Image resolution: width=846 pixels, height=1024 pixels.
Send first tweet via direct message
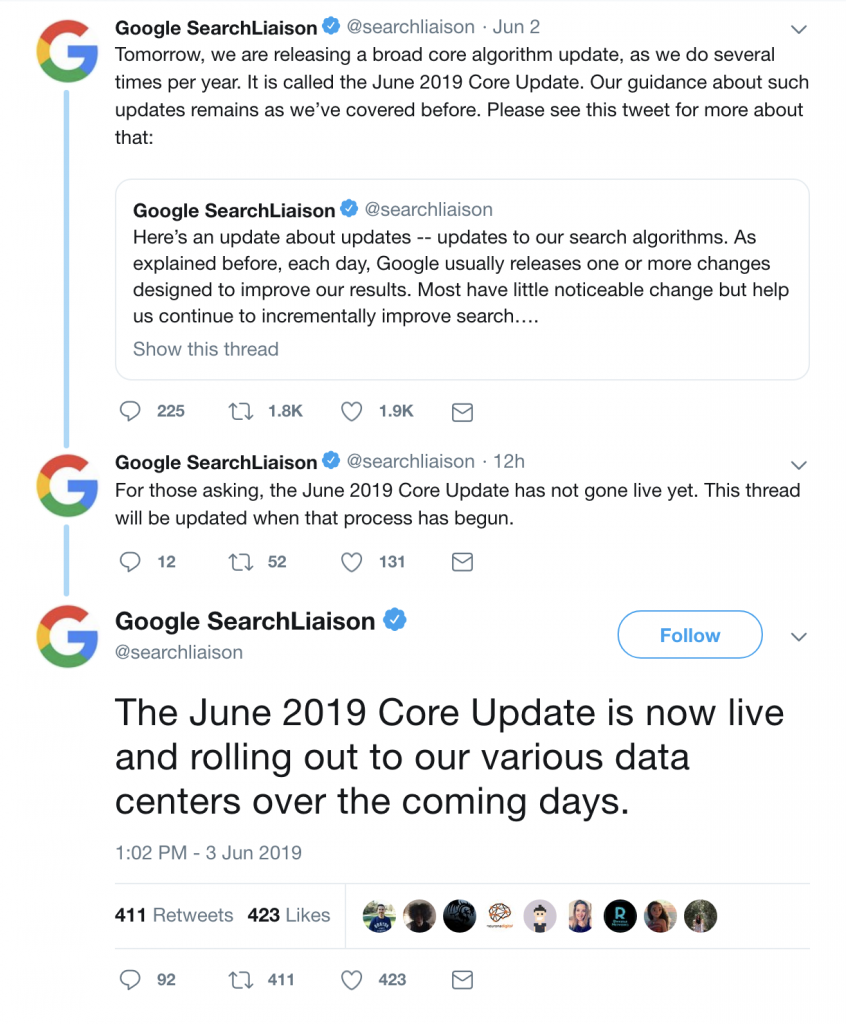tap(462, 411)
